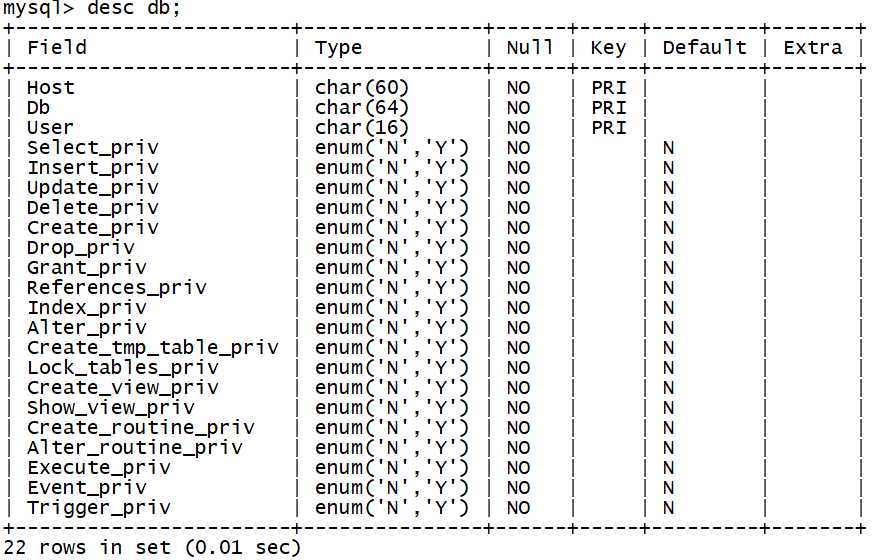The height and width of the screenshot is (560, 886).
Task: Click enum type for Delete_priv row
Action: (392, 208)
